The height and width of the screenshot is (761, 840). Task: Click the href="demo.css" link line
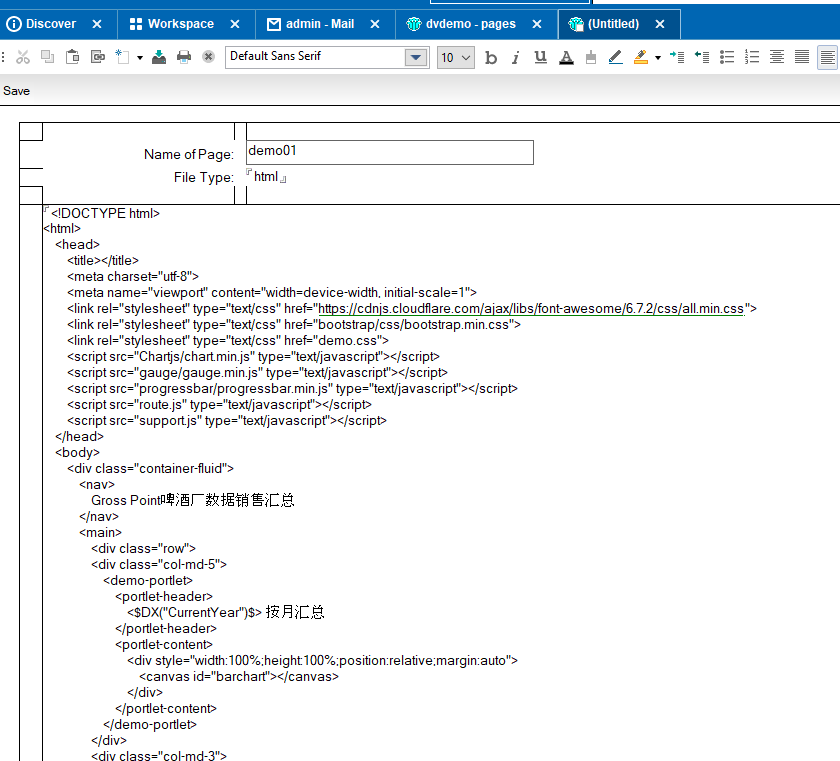click(x=228, y=341)
